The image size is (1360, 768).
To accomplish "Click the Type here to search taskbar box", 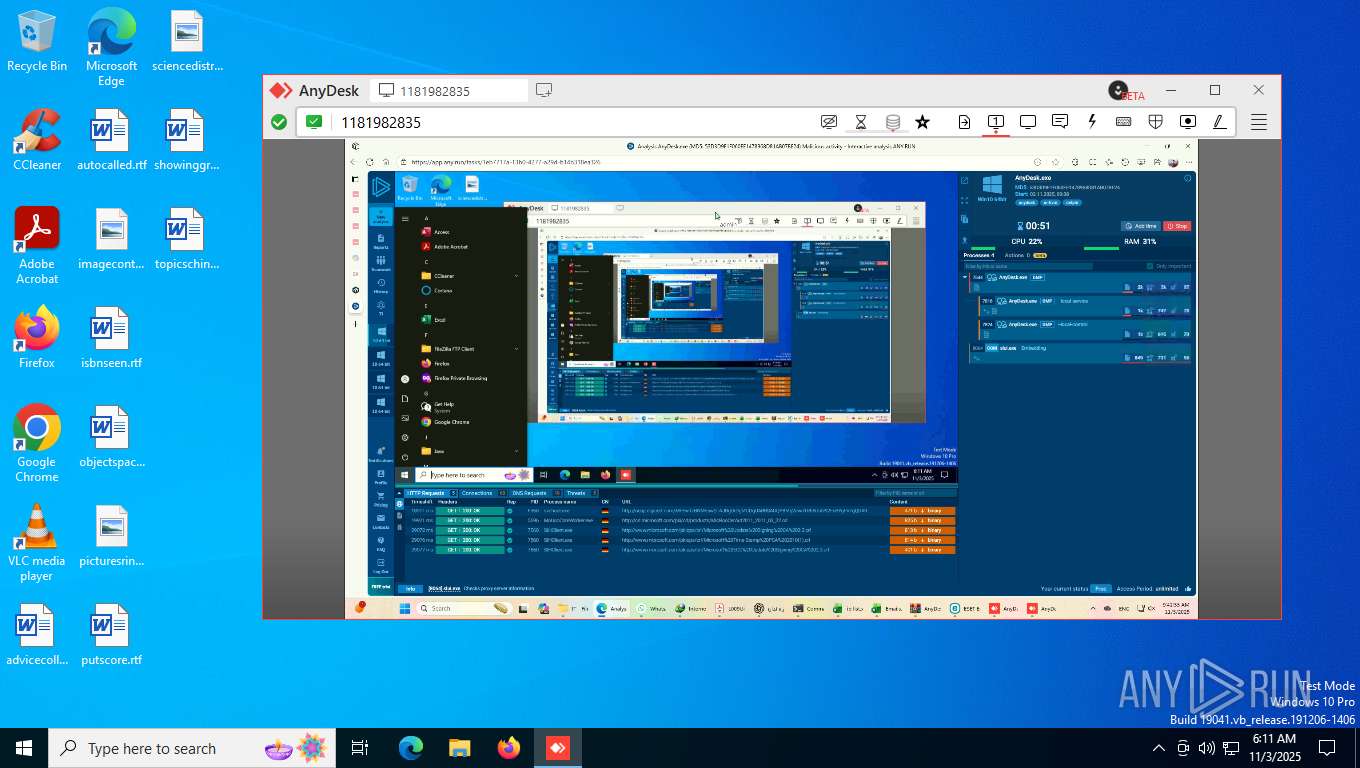I will pos(192,748).
